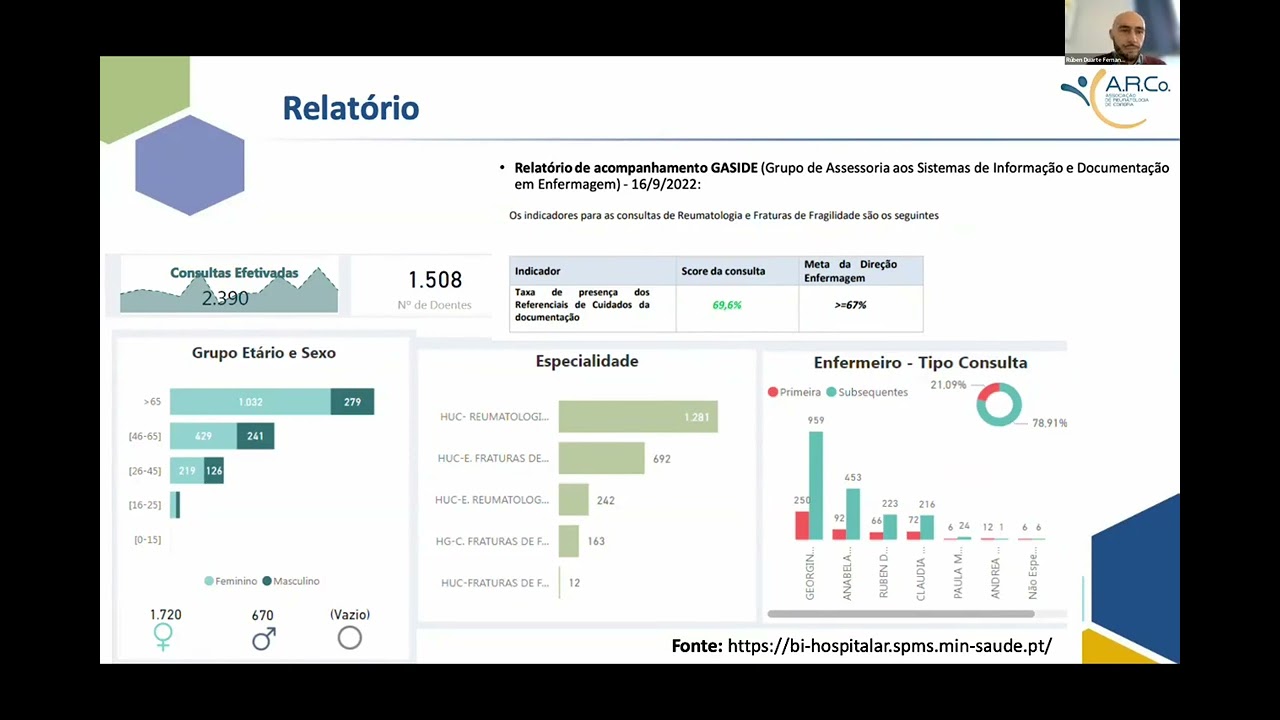Click the circle icon under (Vazio)
The height and width of the screenshot is (720, 1280).
349,638
